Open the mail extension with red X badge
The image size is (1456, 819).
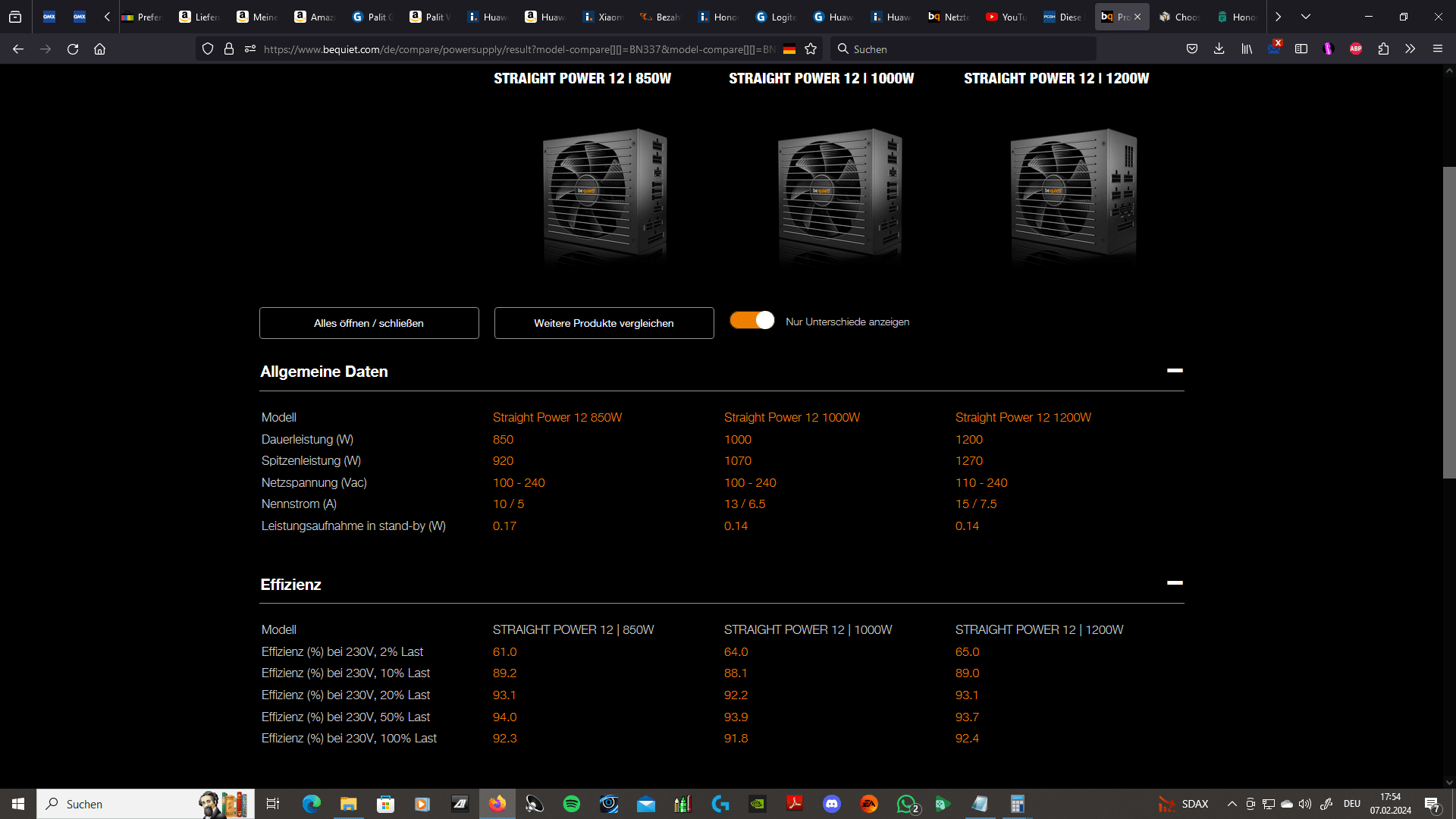[1274, 49]
